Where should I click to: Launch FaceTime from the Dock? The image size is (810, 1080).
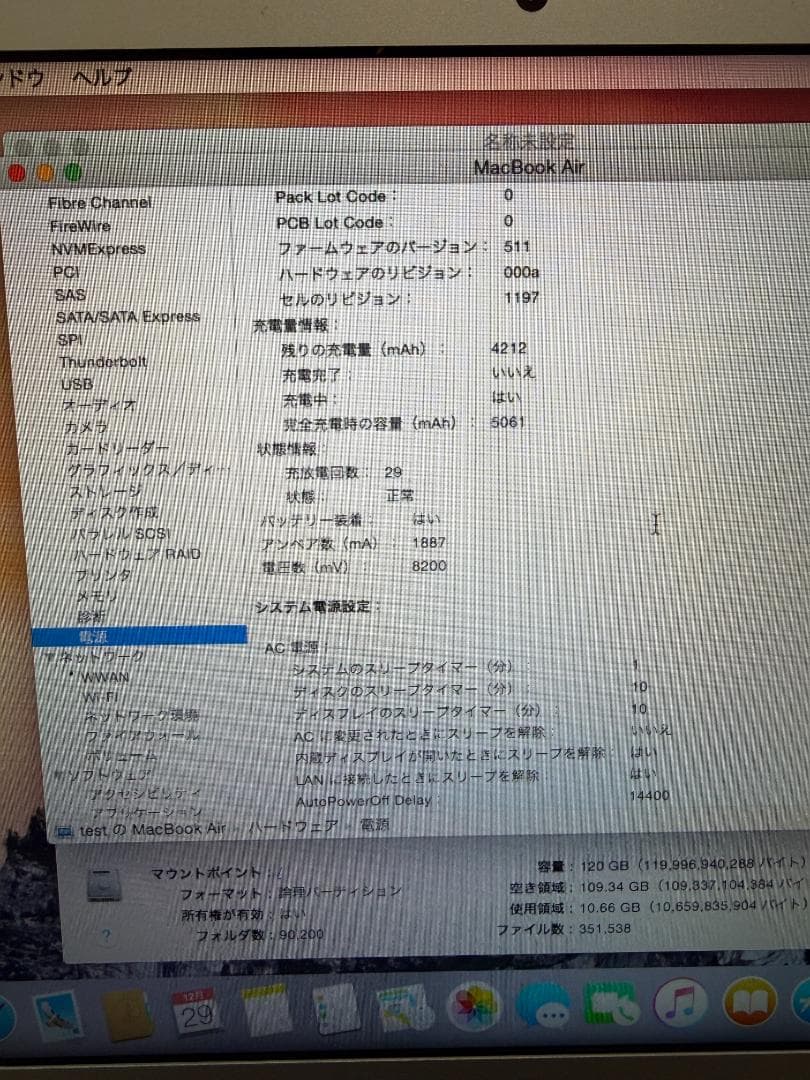(610, 1010)
